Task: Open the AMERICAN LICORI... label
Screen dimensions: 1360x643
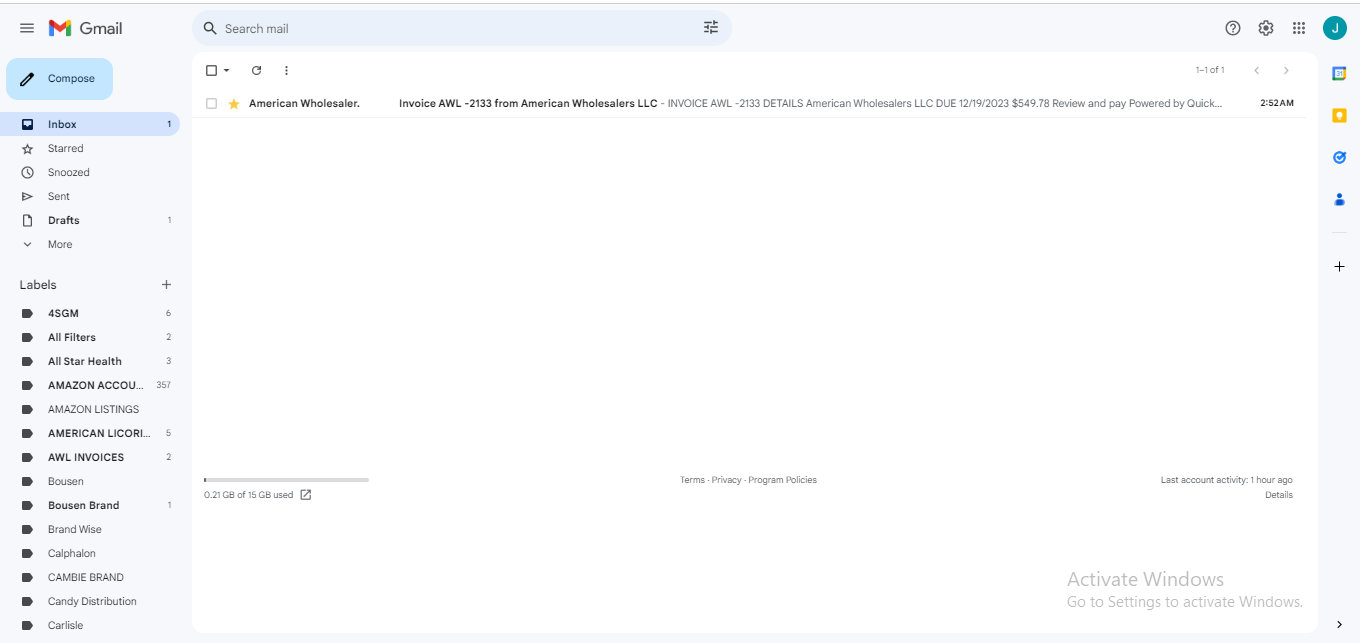Action: [x=90, y=433]
